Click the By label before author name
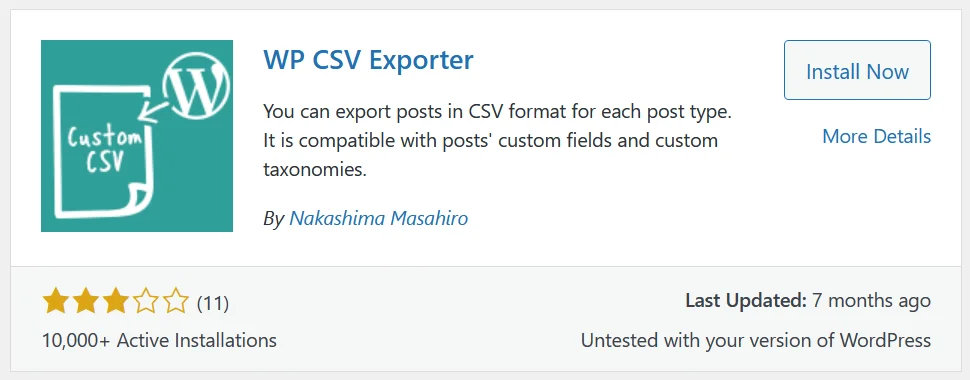 (273, 218)
